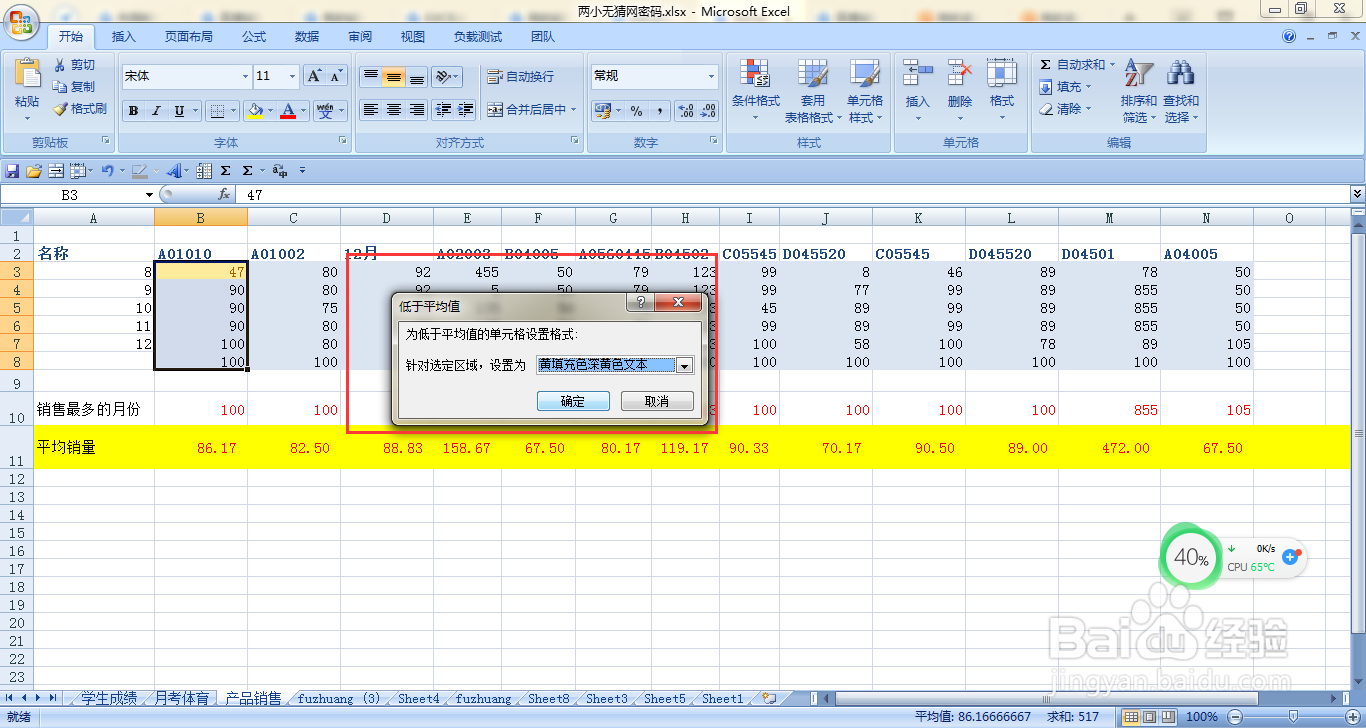
Task: Open the Format (格式) cells button
Action: click(x=1001, y=91)
